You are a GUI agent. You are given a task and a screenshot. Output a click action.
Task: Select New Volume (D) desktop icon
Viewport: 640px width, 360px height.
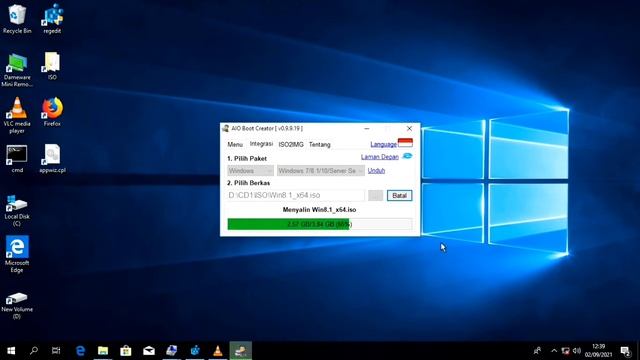(x=17, y=305)
